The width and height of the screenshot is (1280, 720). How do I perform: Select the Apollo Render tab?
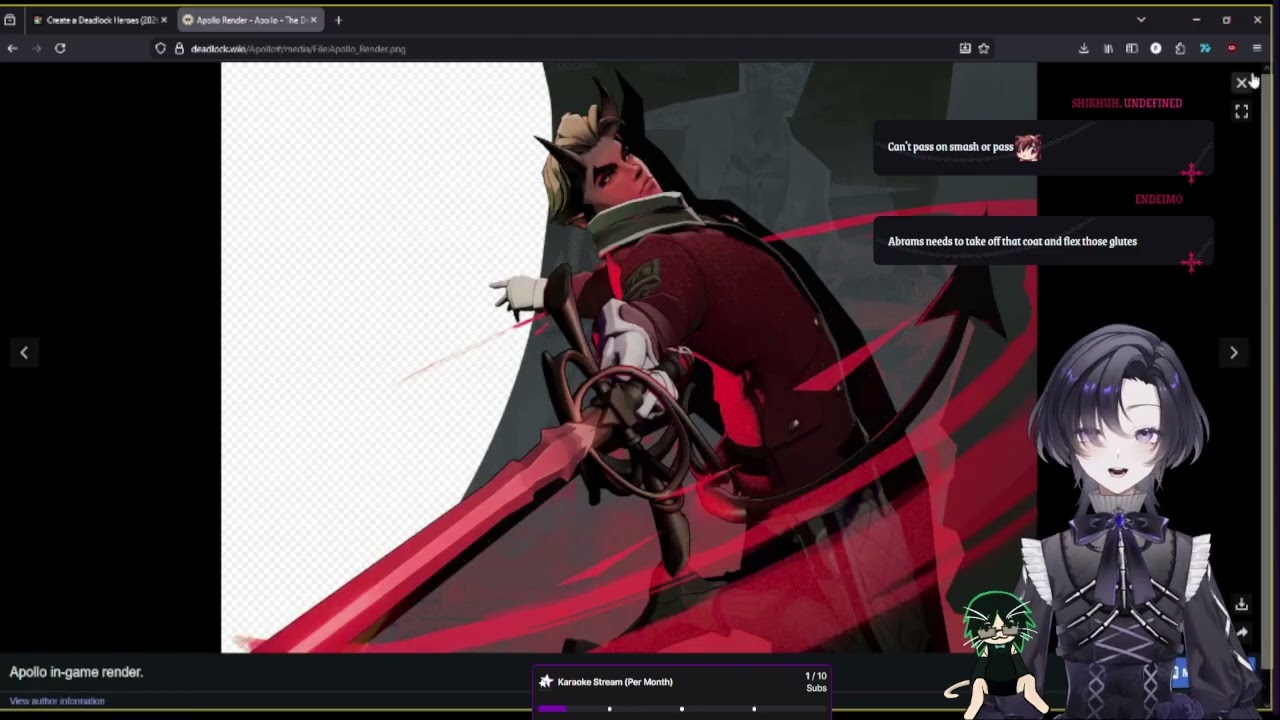pos(250,20)
